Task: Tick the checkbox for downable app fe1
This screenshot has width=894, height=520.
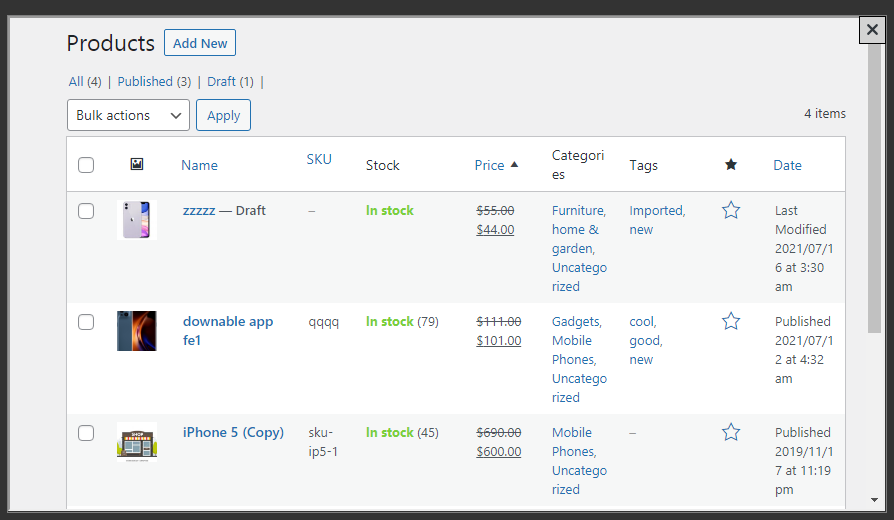Action: [86, 322]
